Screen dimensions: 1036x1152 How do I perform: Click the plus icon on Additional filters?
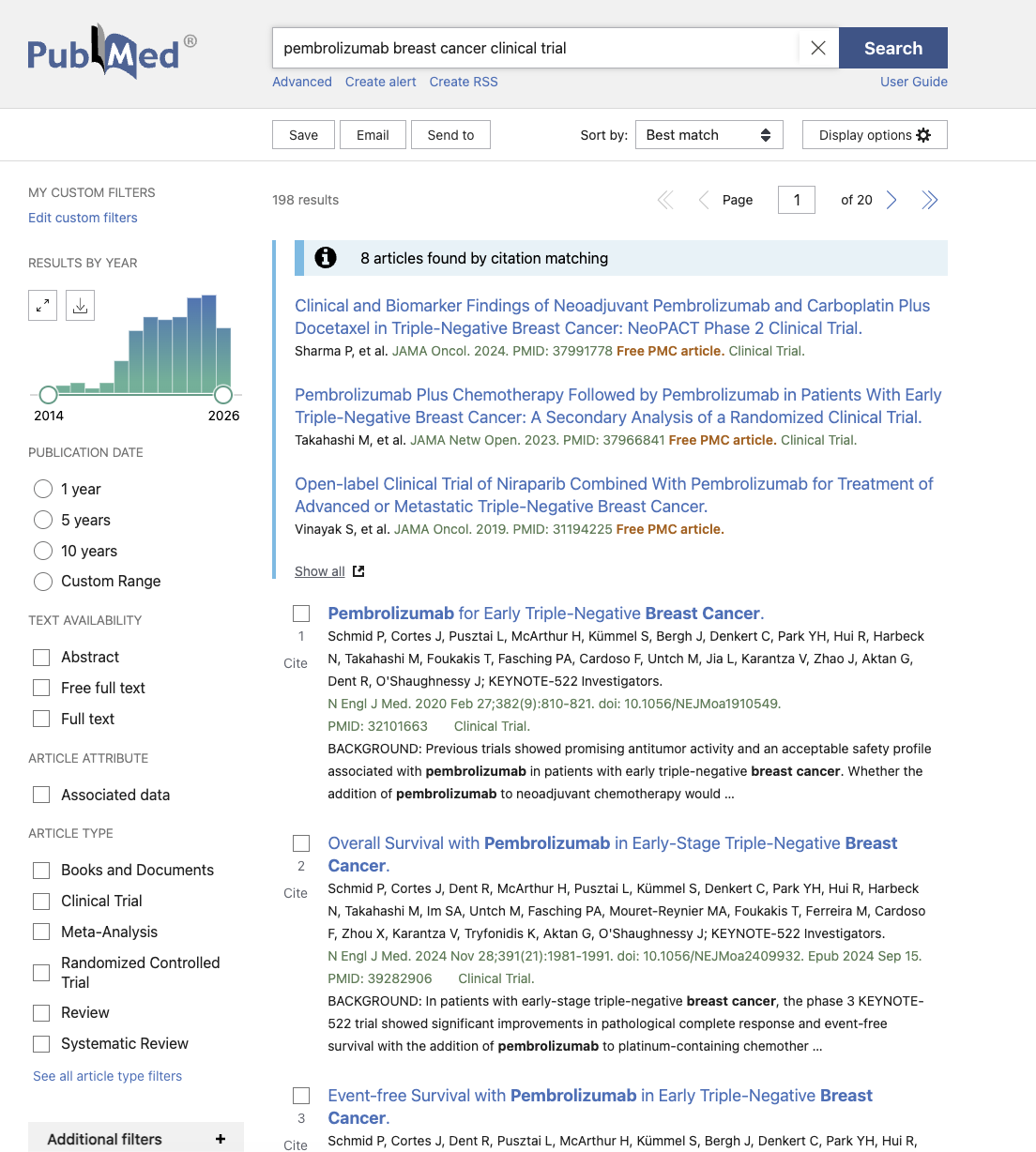pos(221,1139)
